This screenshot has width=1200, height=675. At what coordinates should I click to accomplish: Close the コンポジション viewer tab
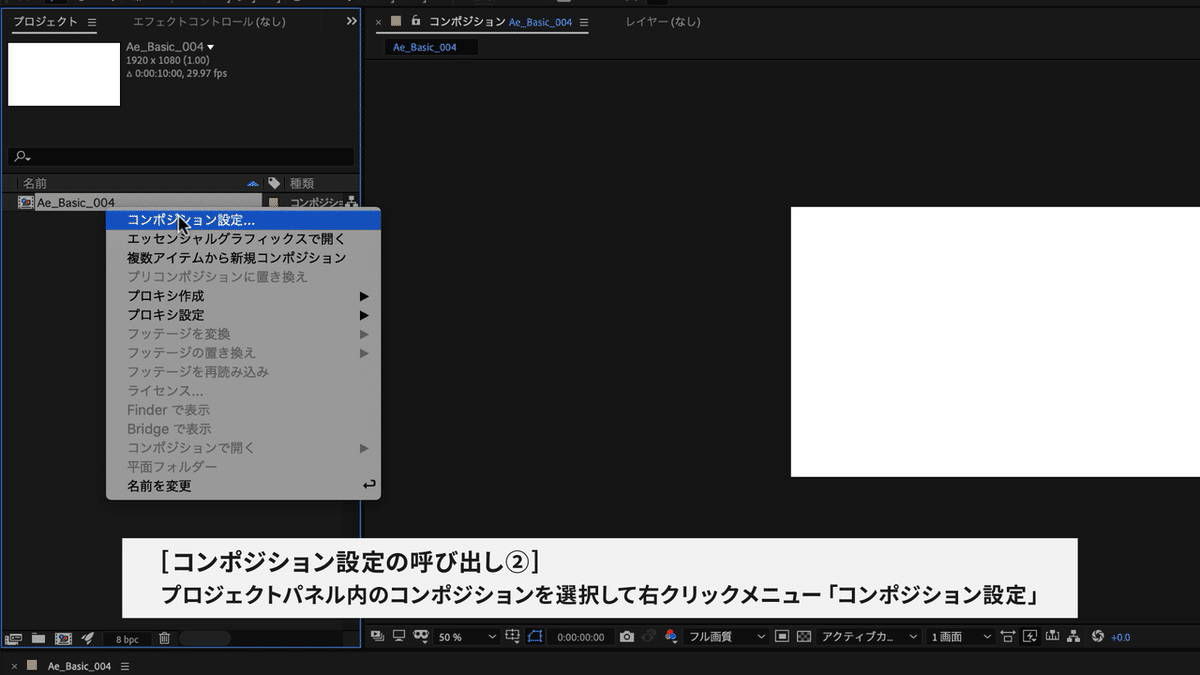tap(378, 22)
